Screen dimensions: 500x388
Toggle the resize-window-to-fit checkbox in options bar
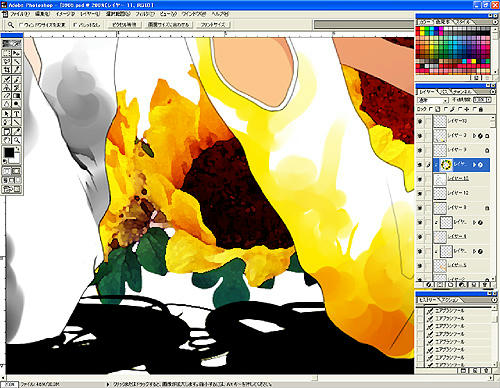click(x=21, y=25)
